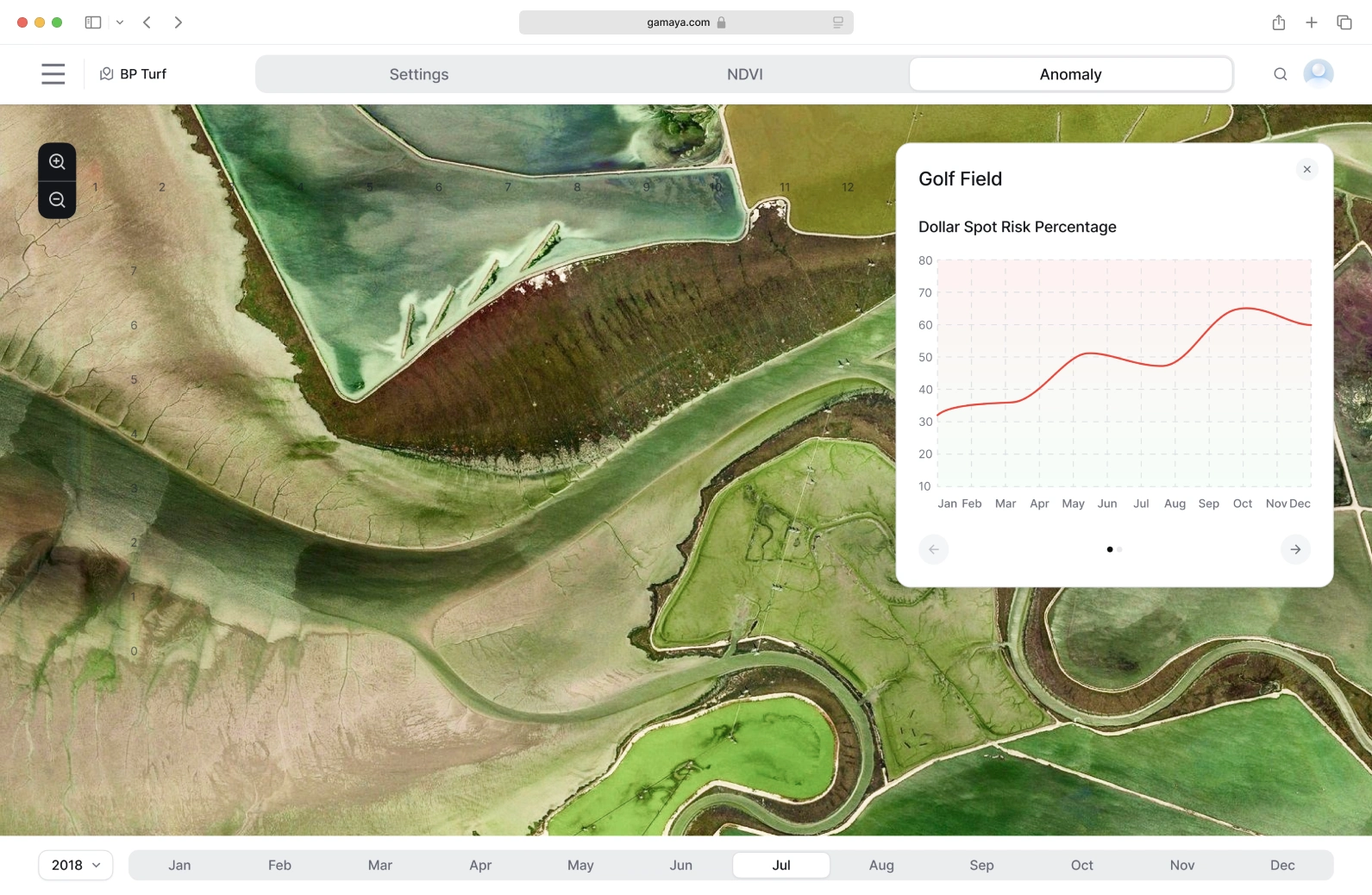Image resolution: width=1372 pixels, height=895 pixels.
Task: Select Oct on the timeline
Action: point(1082,865)
